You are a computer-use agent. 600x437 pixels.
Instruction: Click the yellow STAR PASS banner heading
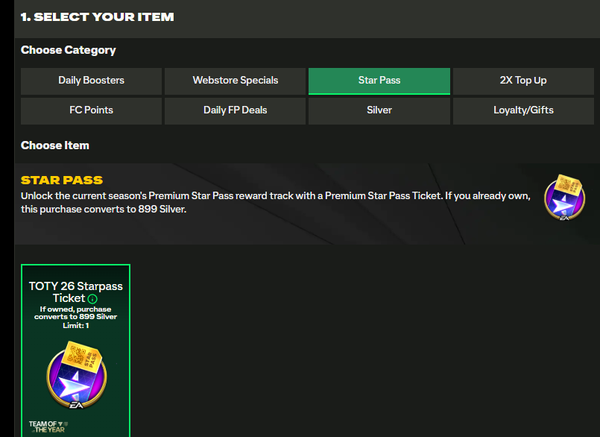61,180
